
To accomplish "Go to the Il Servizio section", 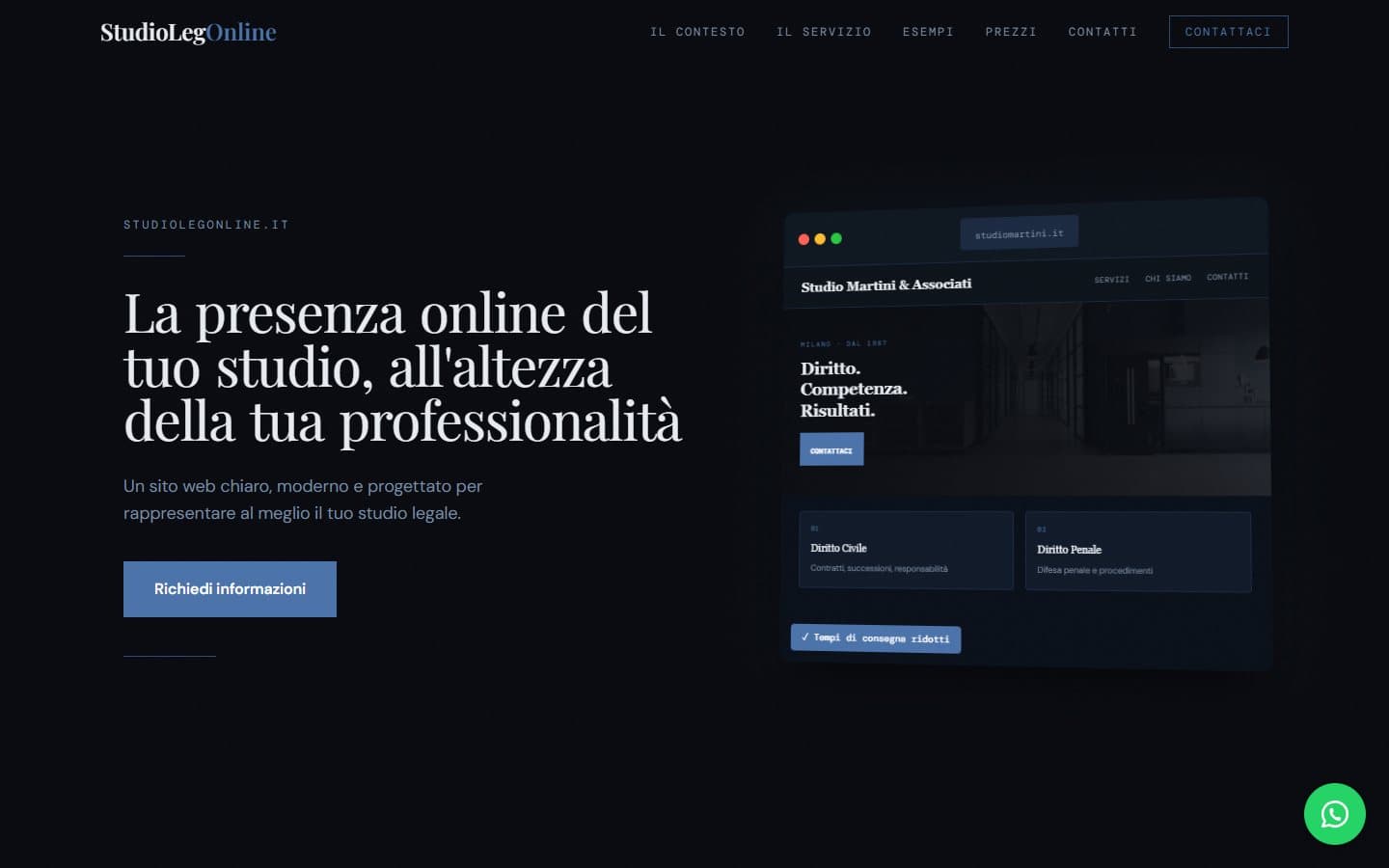I will (824, 32).
